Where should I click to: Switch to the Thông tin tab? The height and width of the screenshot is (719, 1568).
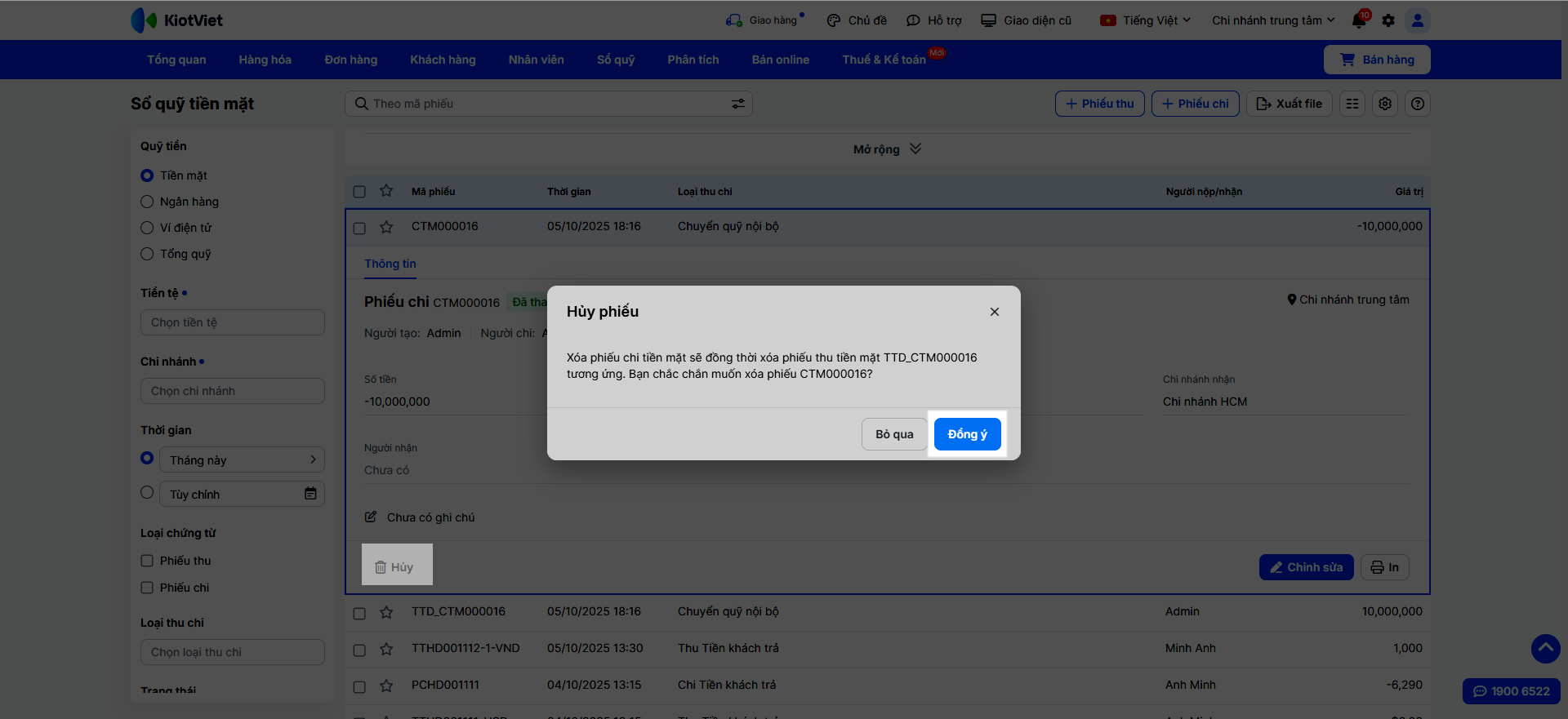coord(390,264)
